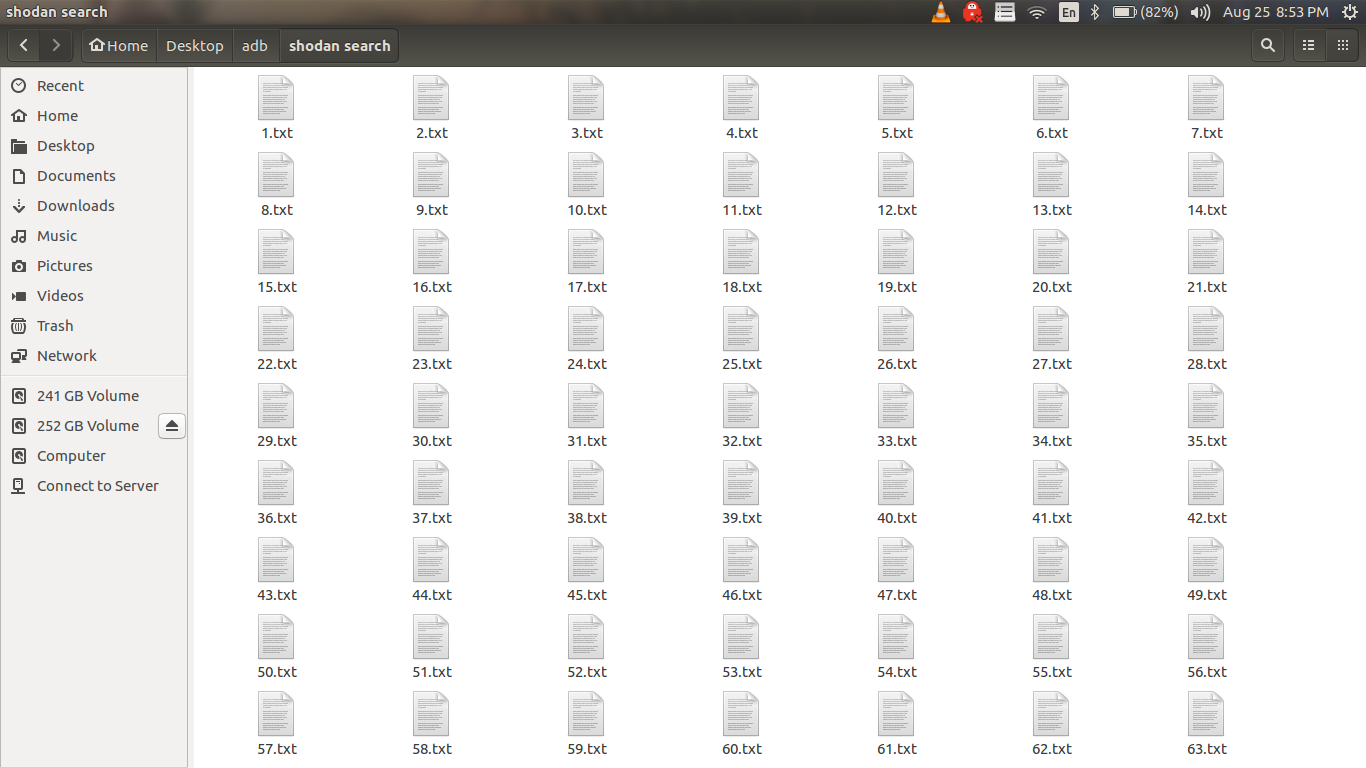
Task: Eject the 252 GB Volume
Action: [171, 426]
